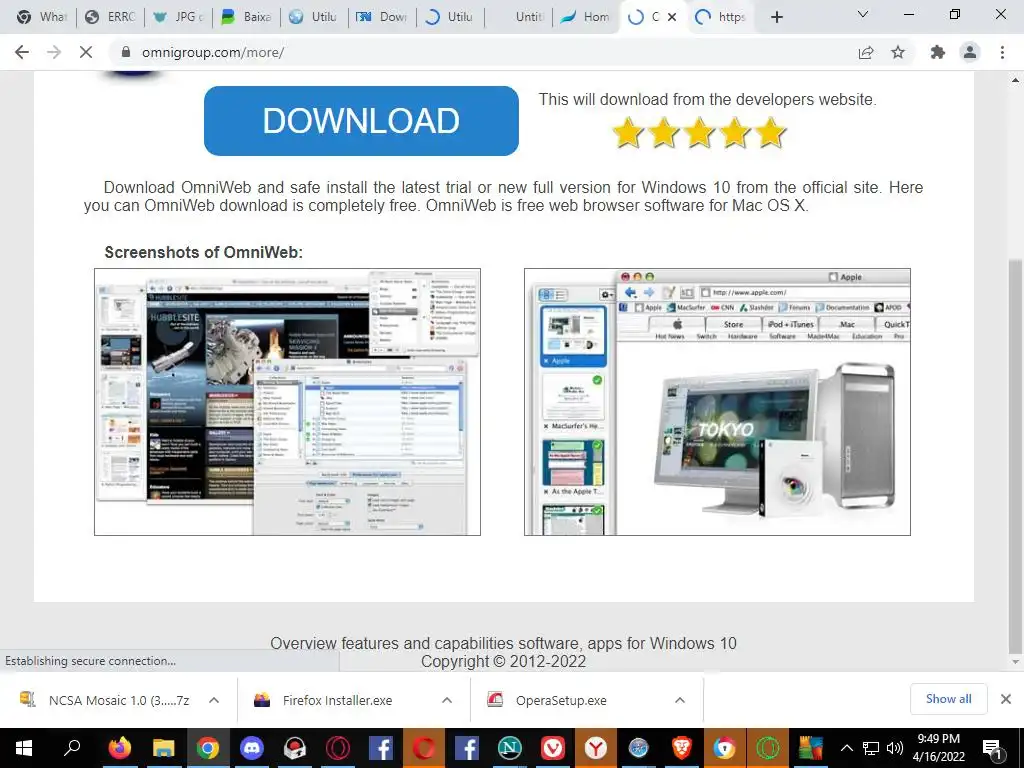This screenshot has width=1024, height=768.
Task: Open Discord from the taskbar
Action: pos(252,748)
